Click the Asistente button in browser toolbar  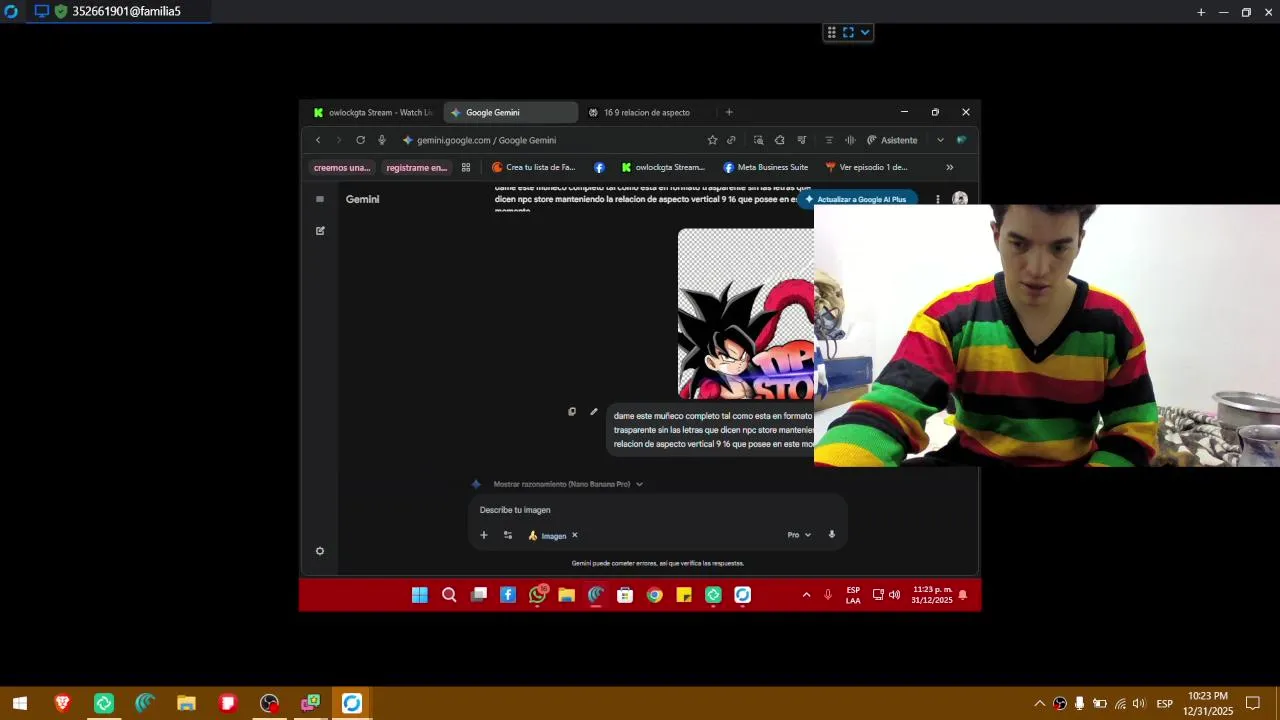point(892,140)
